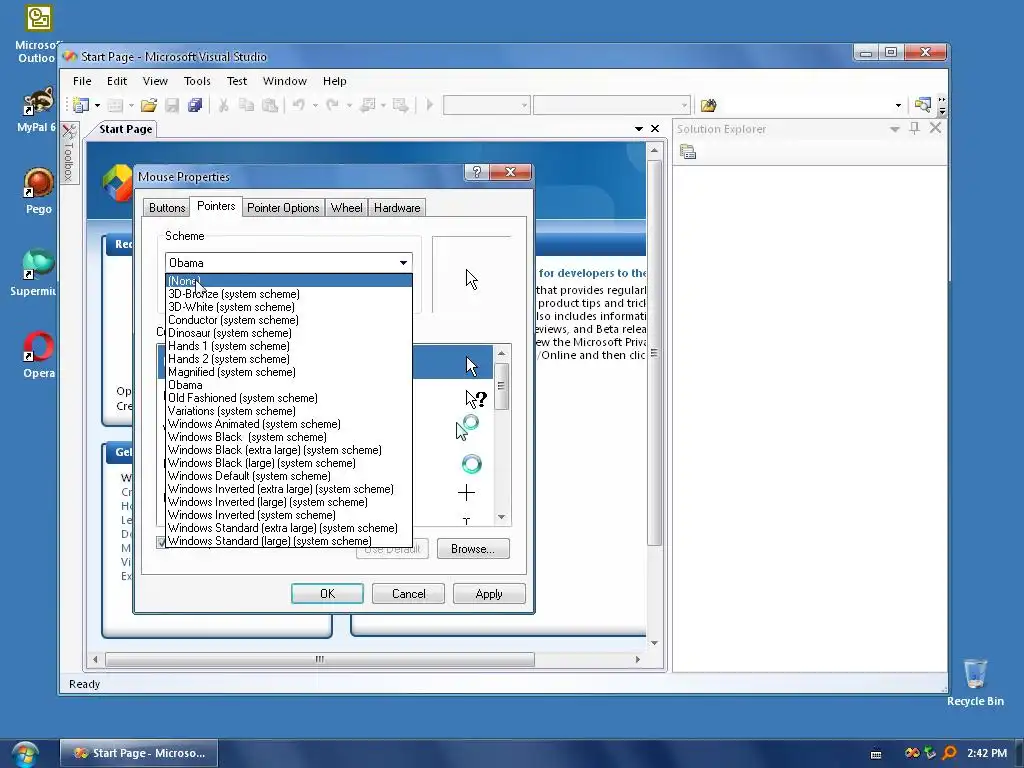Open the File menu

point(82,81)
